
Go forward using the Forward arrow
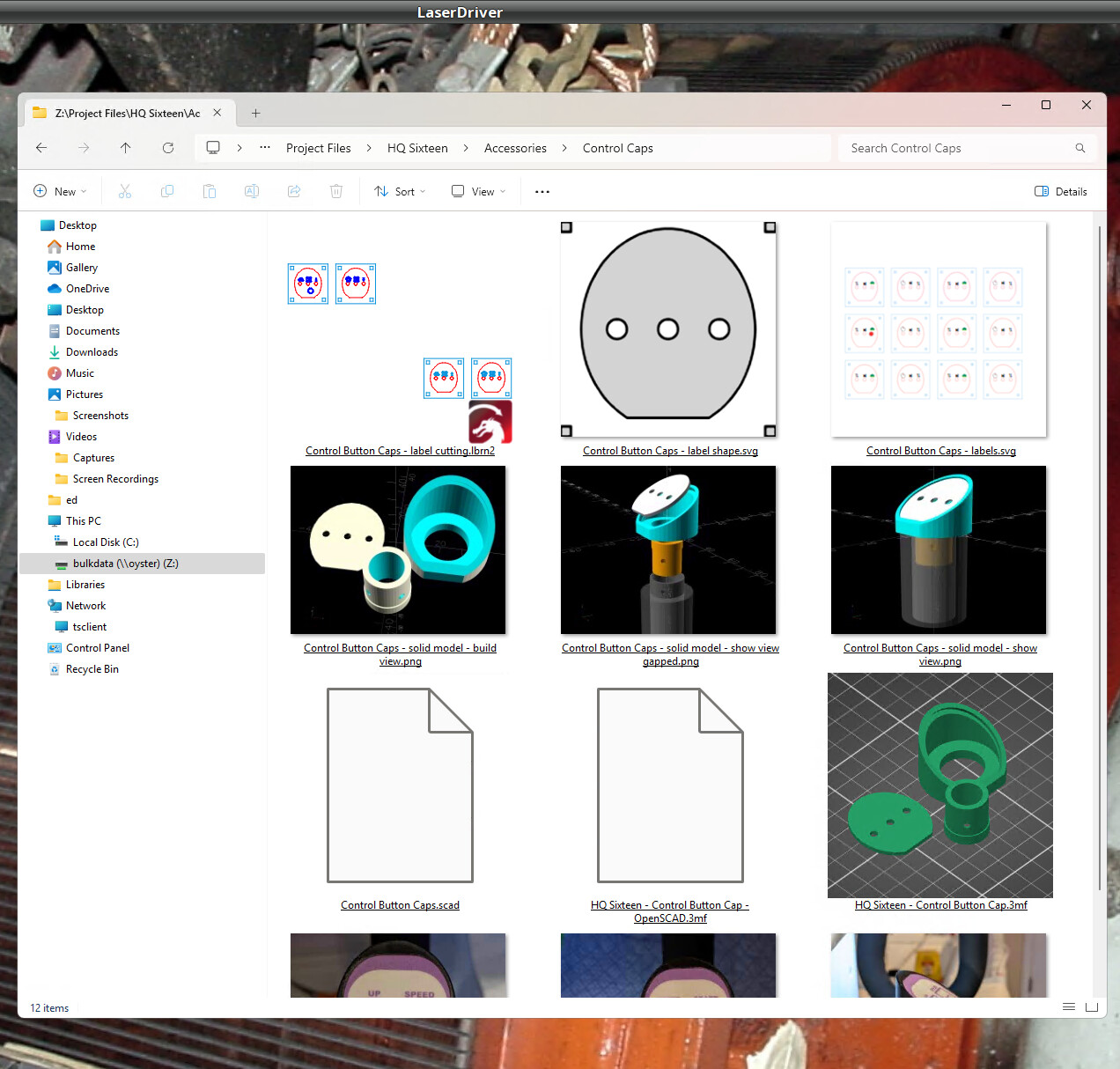click(x=84, y=148)
